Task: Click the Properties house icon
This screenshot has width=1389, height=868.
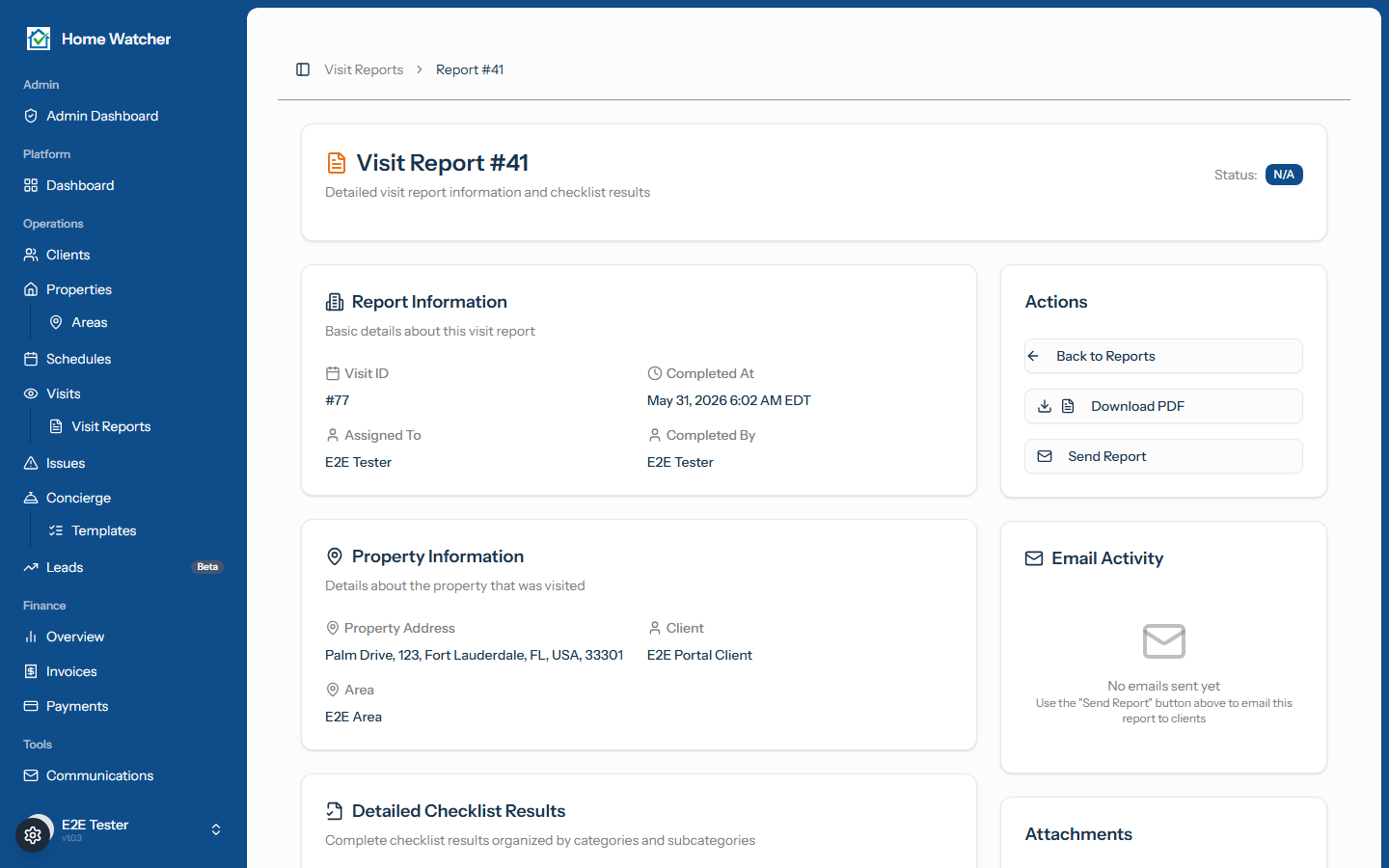Action: [x=31, y=289]
